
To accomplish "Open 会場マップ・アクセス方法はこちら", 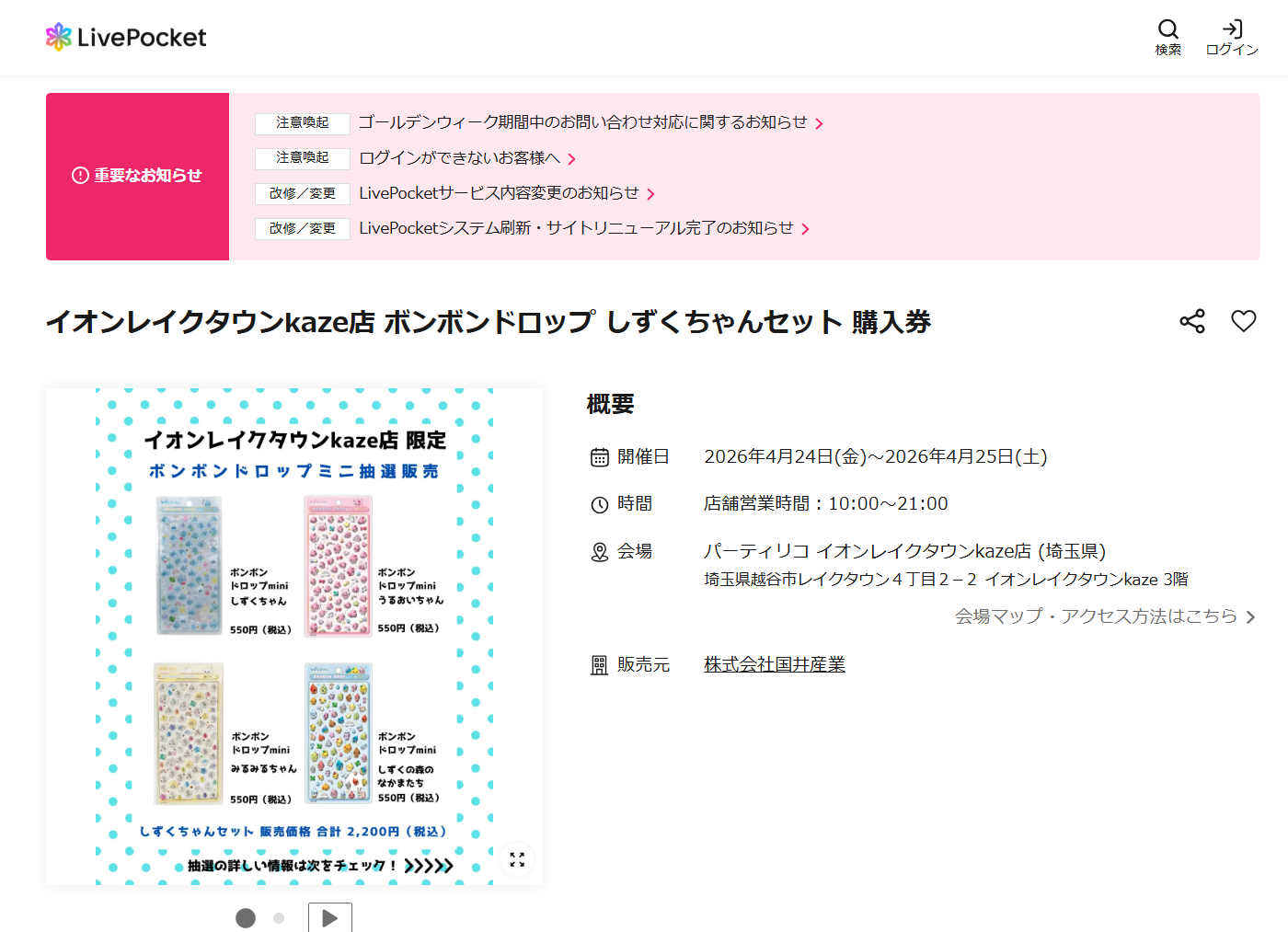I will point(1095,616).
